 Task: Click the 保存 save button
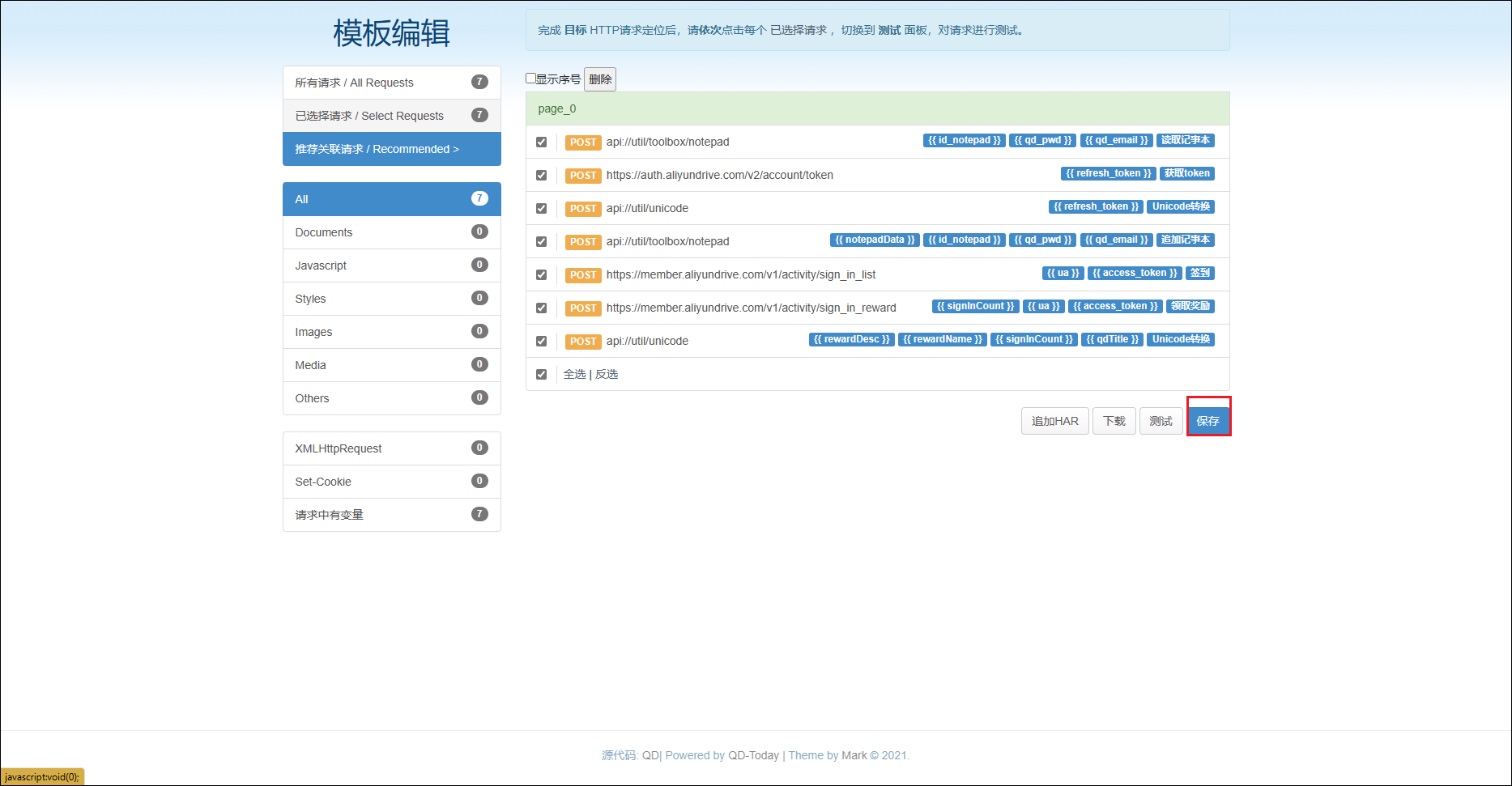[x=1207, y=421]
